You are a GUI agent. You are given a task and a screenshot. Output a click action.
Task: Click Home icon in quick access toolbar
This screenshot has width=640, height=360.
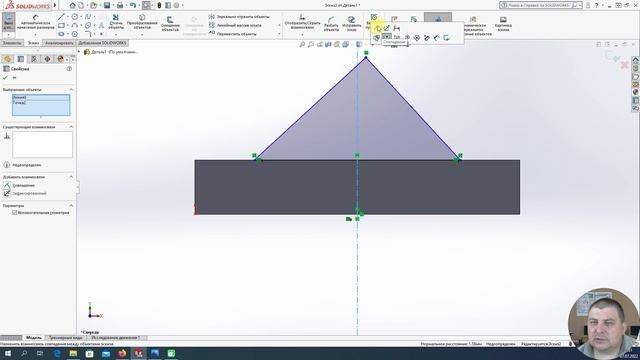point(72,5)
